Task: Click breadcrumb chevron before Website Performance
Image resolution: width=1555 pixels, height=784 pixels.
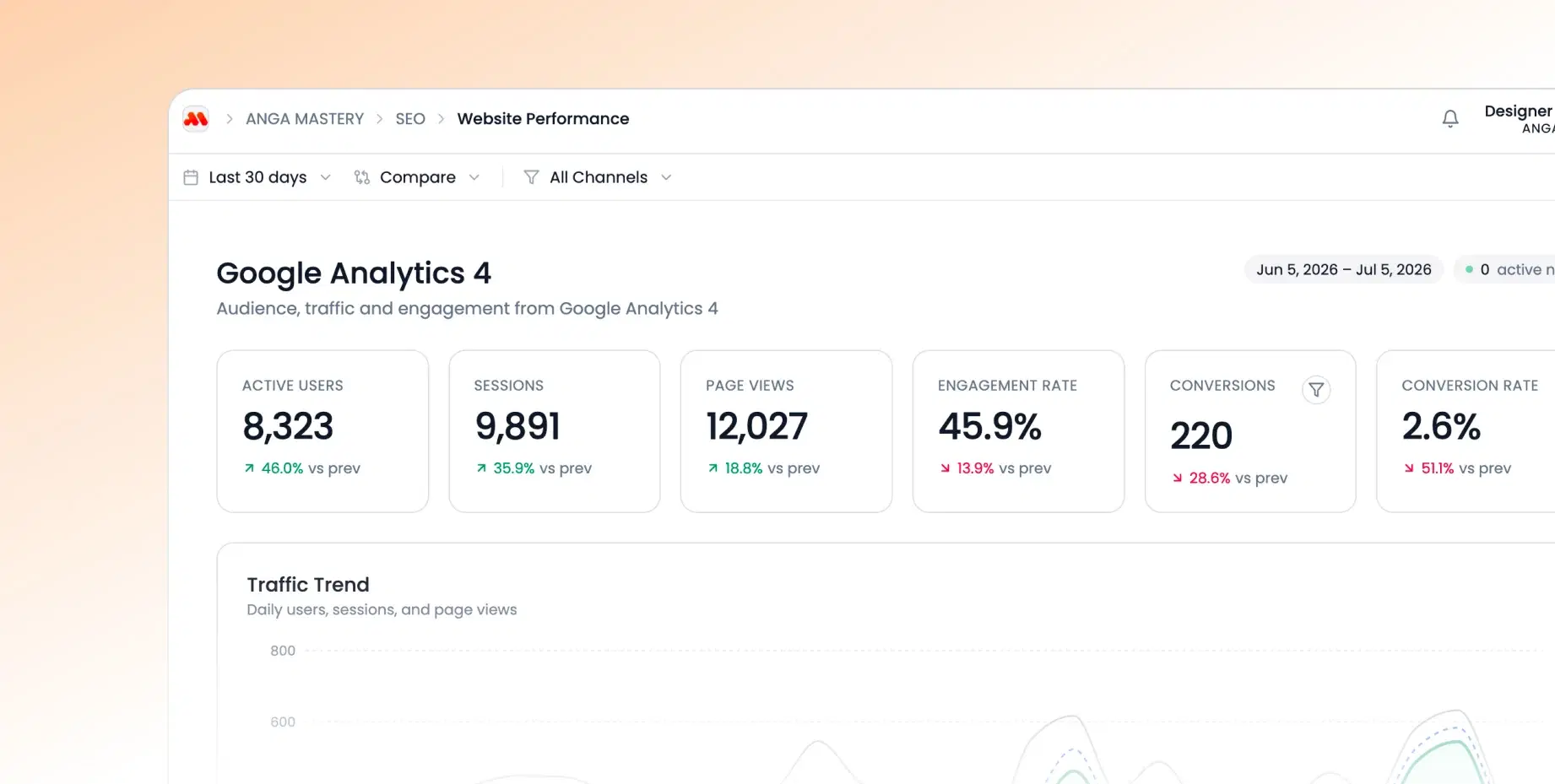Action: point(441,119)
